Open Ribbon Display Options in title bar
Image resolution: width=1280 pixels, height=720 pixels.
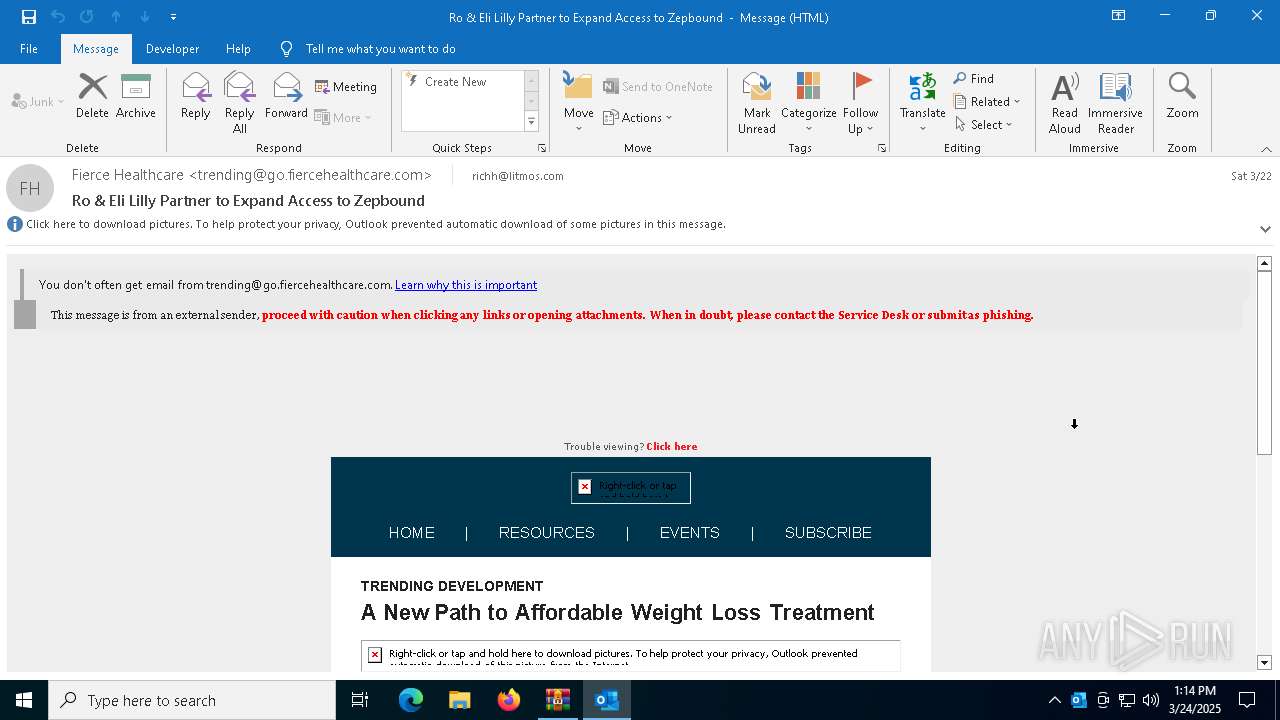pos(1119,16)
